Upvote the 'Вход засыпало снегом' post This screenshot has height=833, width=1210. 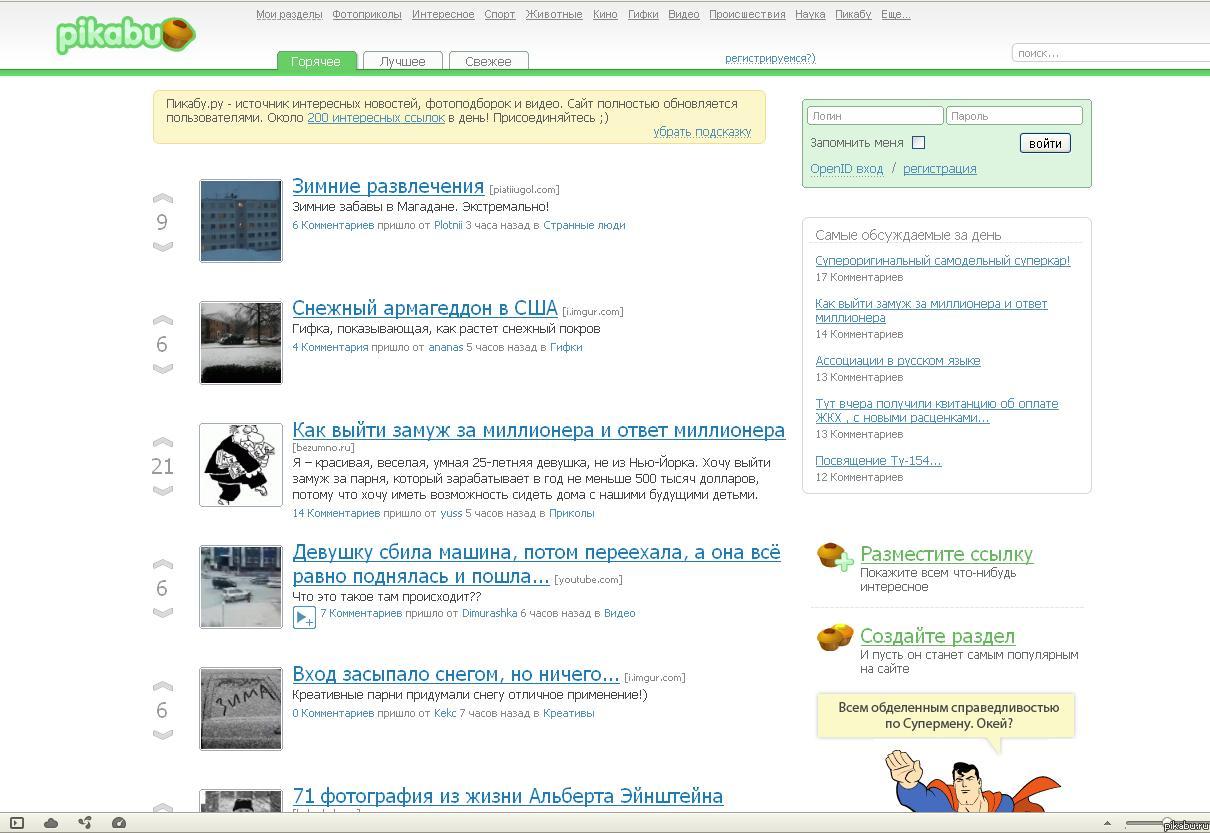pyautogui.click(x=163, y=687)
